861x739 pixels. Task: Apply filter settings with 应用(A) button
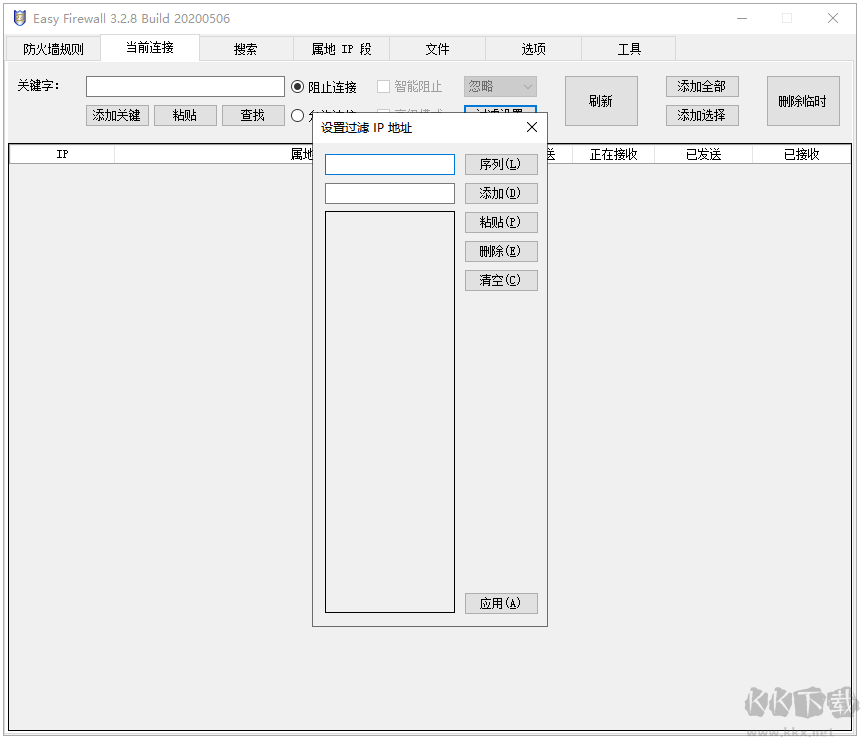(x=501, y=603)
